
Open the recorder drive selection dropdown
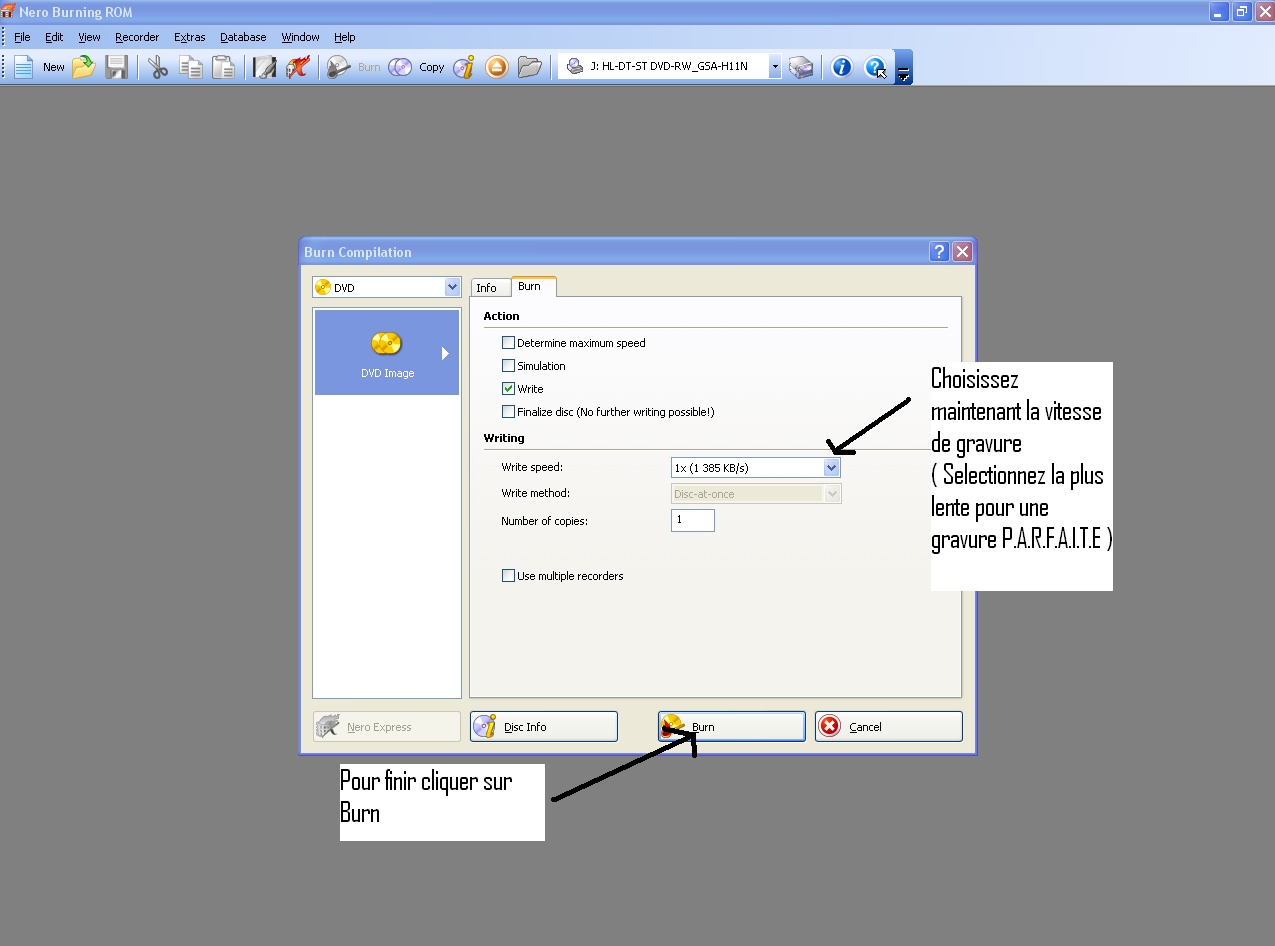click(x=774, y=67)
